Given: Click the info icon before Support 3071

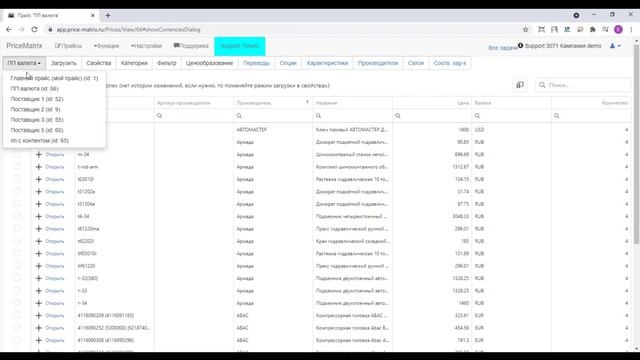Looking at the screenshot, I should click(520, 45).
